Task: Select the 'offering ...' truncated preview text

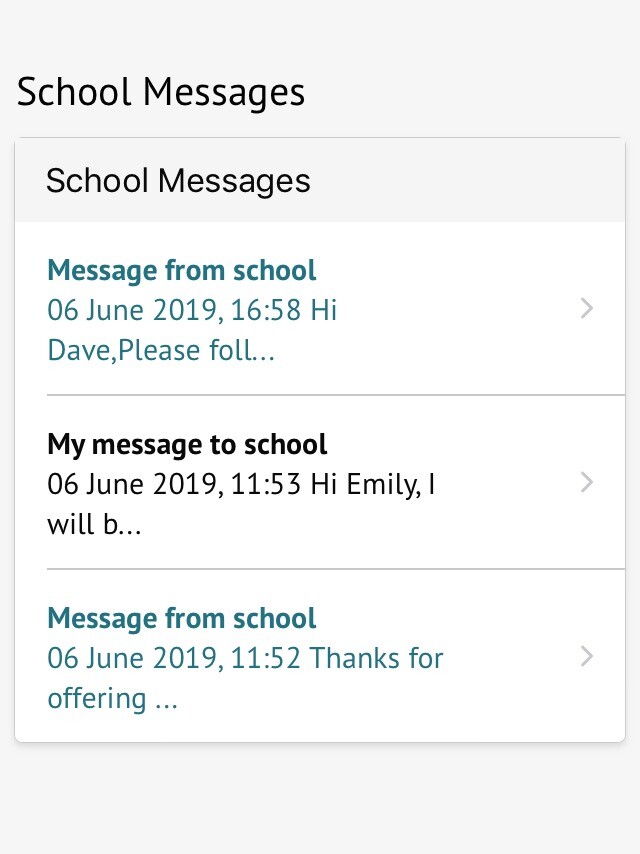Action: (x=112, y=698)
